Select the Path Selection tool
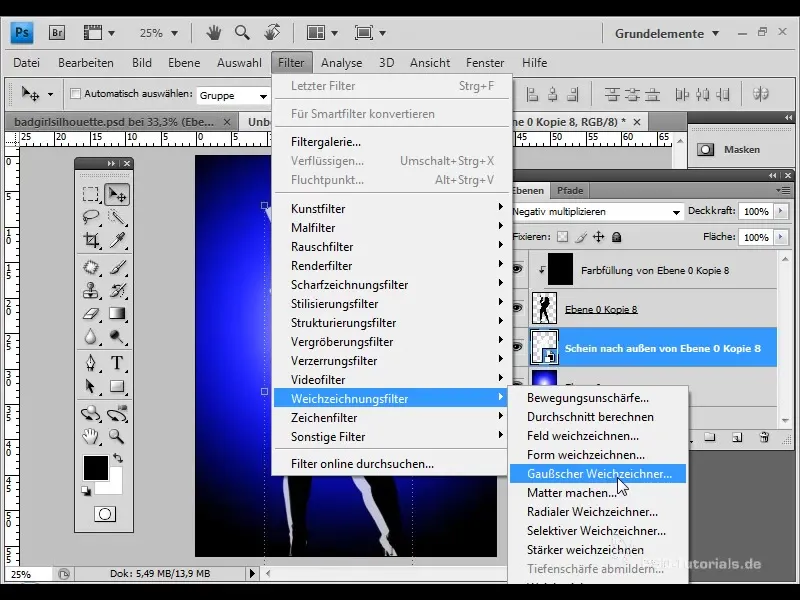800x600 pixels. pyautogui.click(x=91, y=386)
